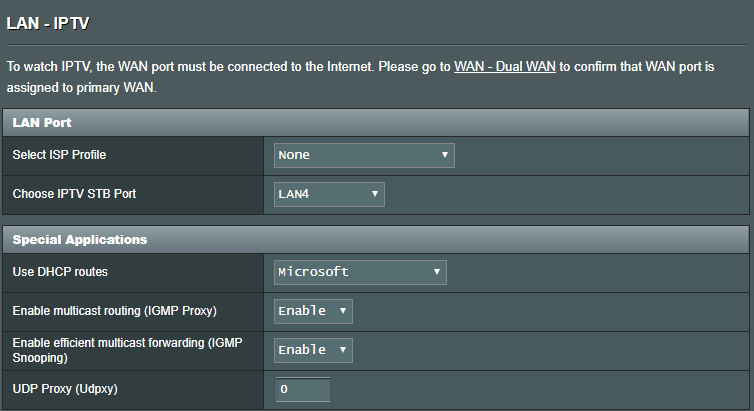
Task: Click the "assigned to primary WAN" text
Action: tap(82, 87)
